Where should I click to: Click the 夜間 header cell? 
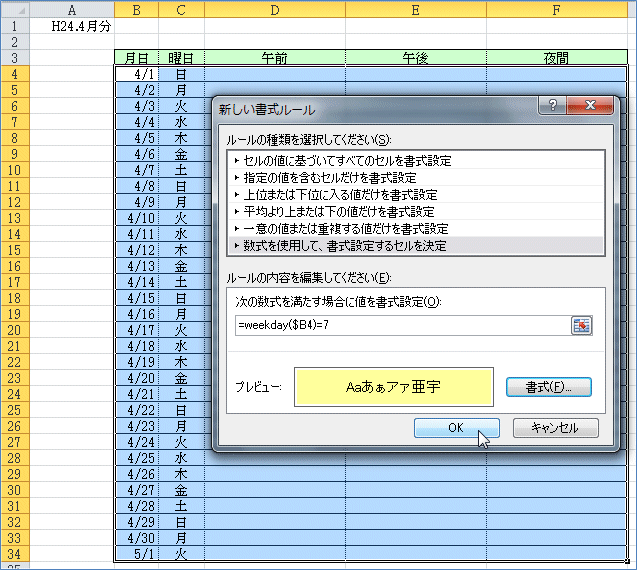tap(557, 58)
